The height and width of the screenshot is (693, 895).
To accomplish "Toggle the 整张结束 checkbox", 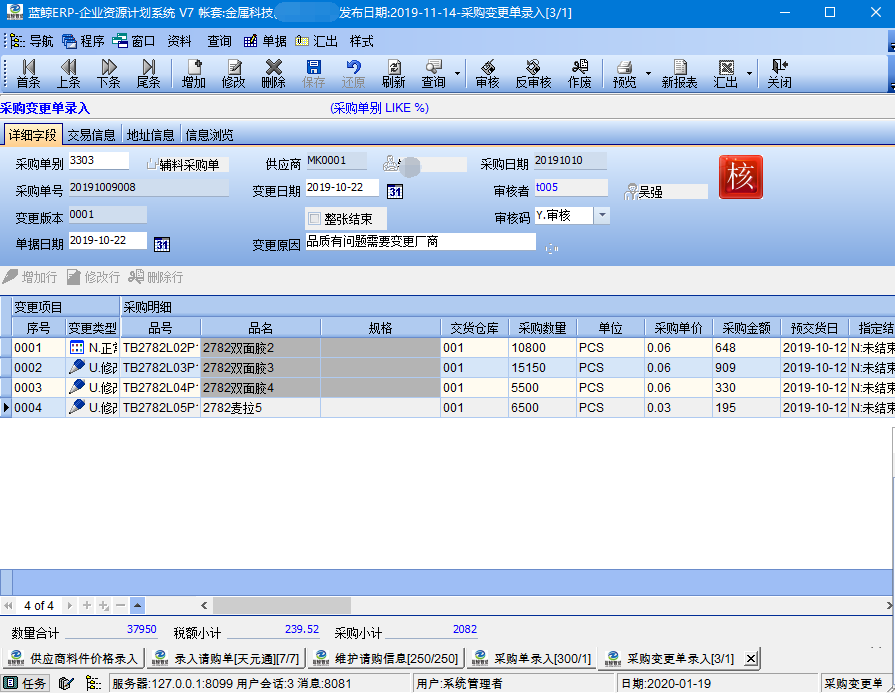I will click(315, 219).
